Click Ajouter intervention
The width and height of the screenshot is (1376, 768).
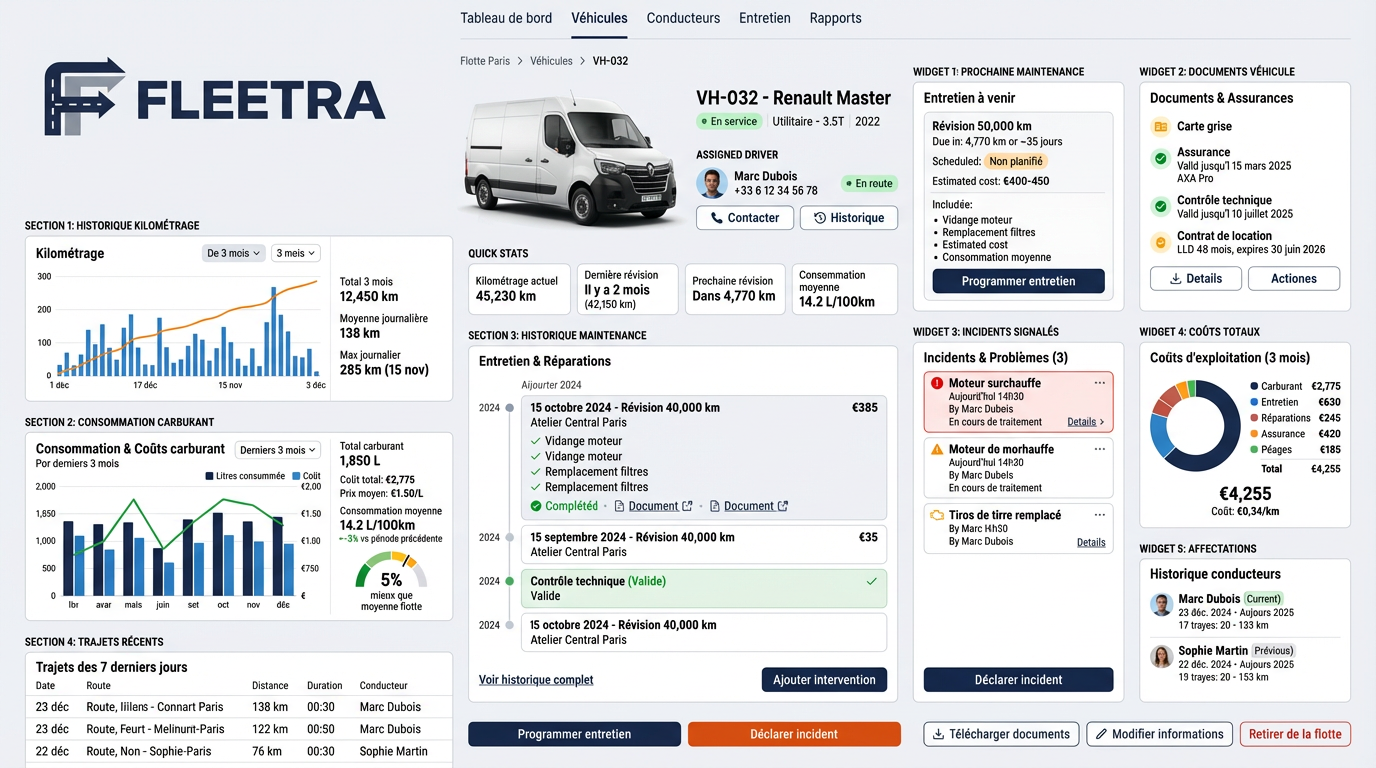(x=824, y=680)
